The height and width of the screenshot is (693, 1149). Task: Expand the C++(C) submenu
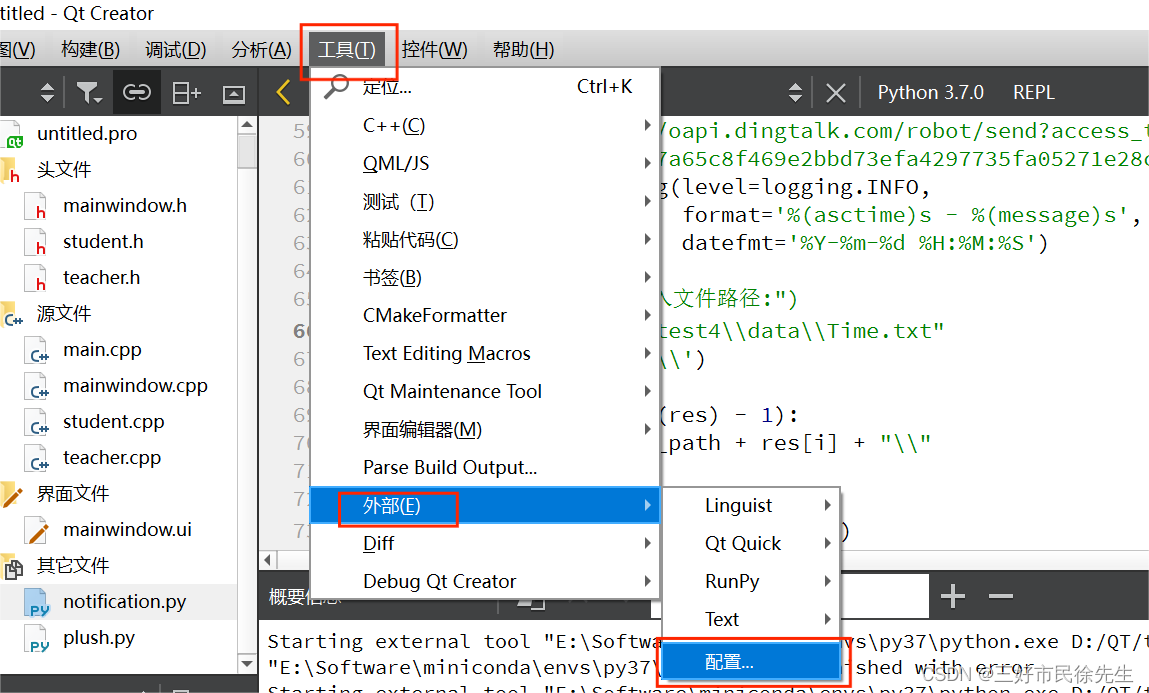(x=485, y=125)
